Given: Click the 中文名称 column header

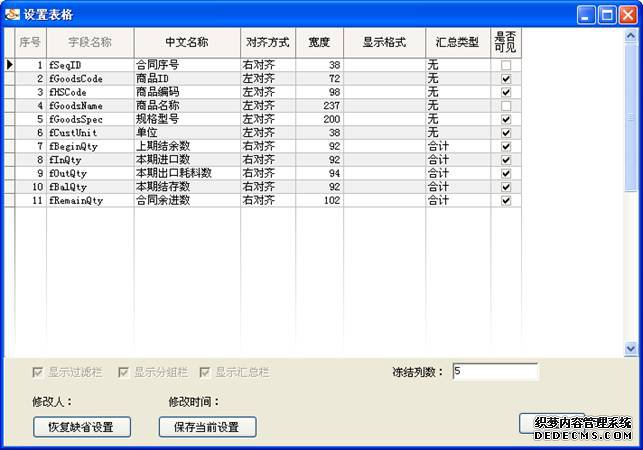Looking at the screenshot, I should (x=186, y=43).
